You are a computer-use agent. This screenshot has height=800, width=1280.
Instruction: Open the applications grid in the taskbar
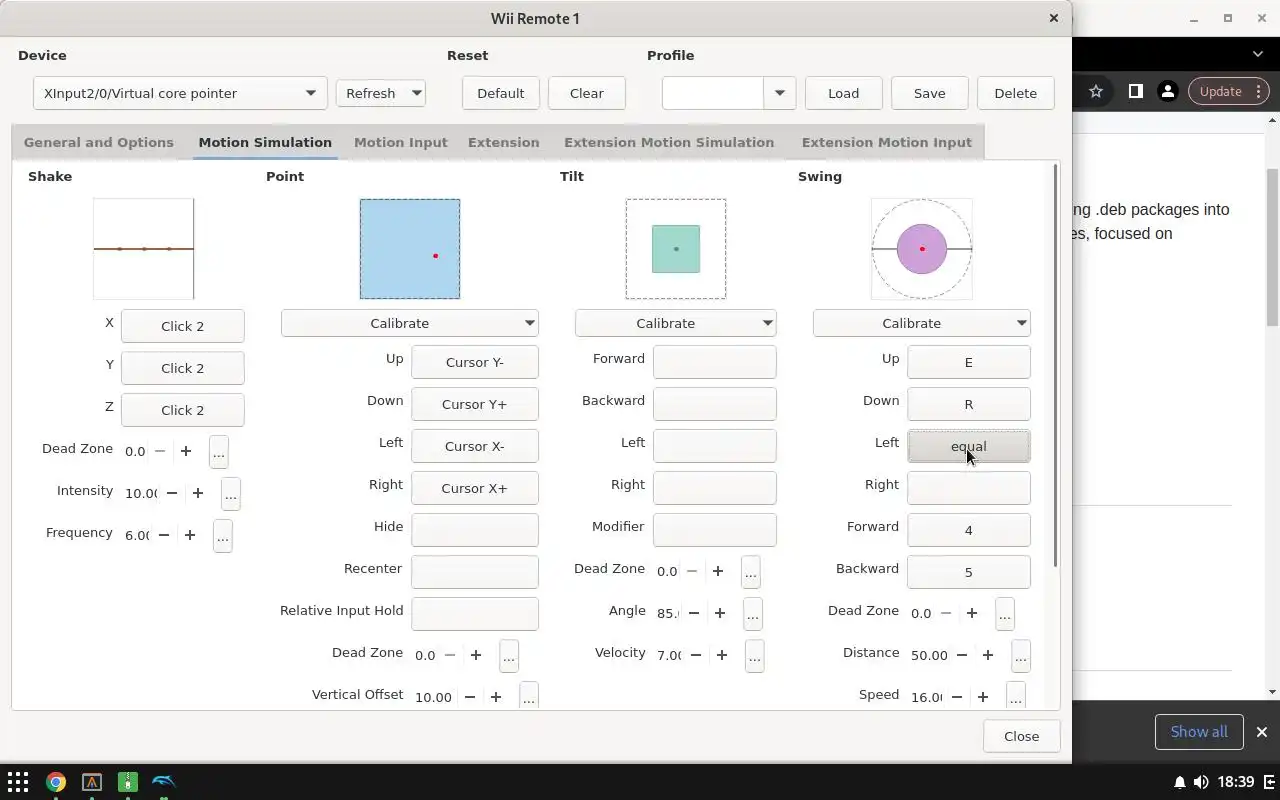click(x=18, y=782)
